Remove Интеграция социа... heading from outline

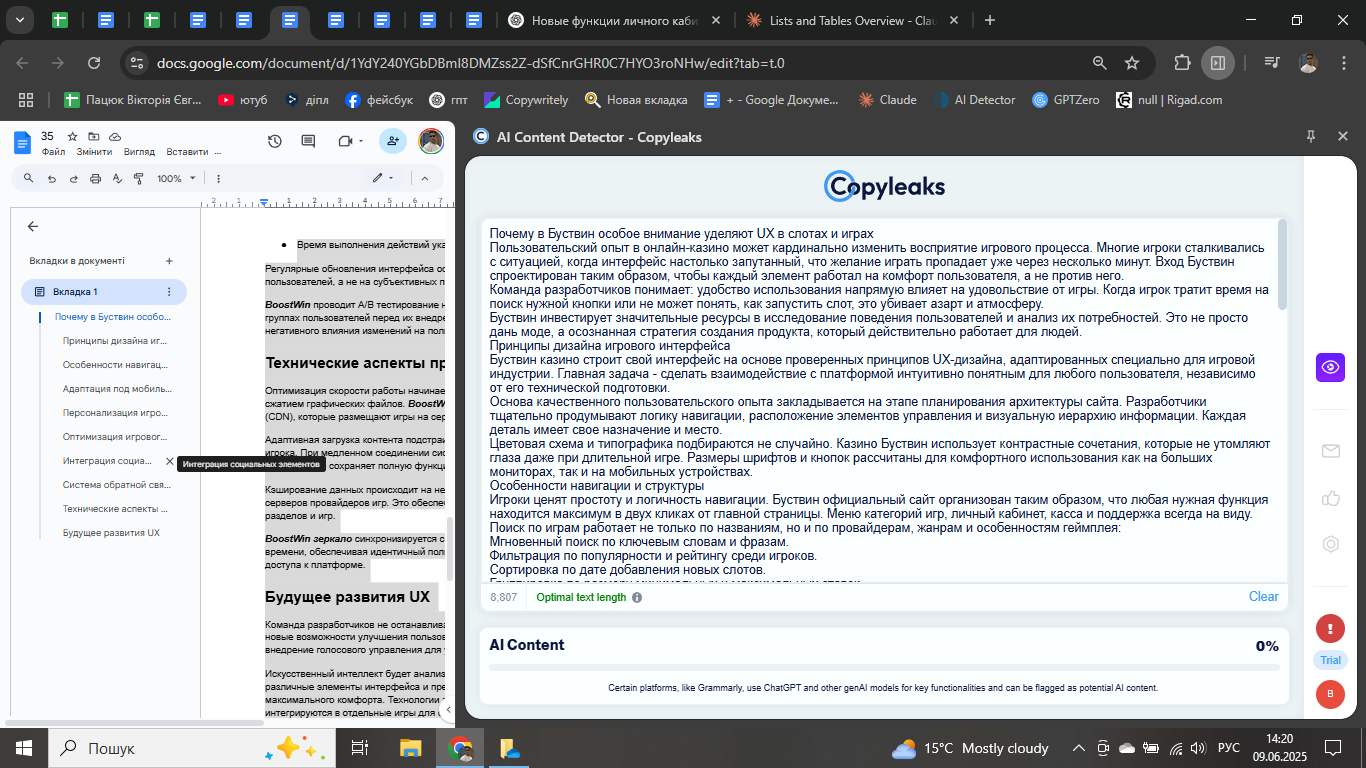(169, 461)
